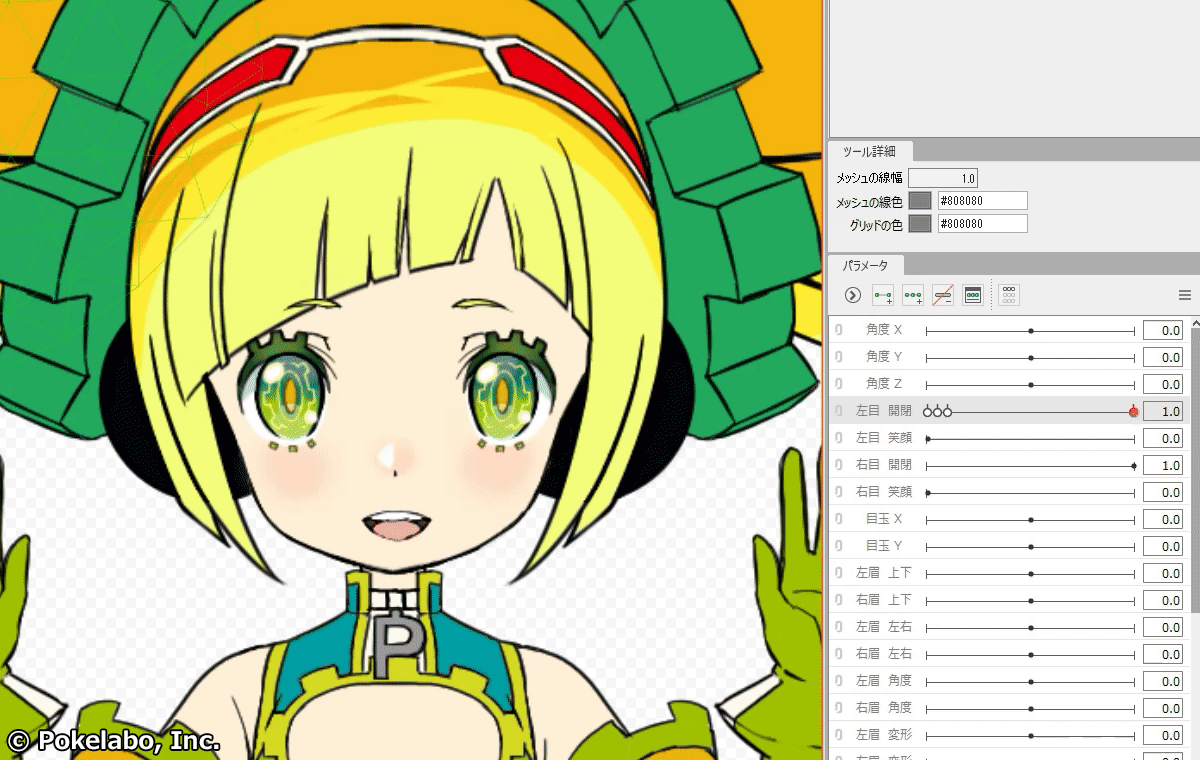Image resolution: width=1200 pixels, height=760 pixels.
Task: Switch to the ツール詳細 tab
Action: tap(869, 152)
